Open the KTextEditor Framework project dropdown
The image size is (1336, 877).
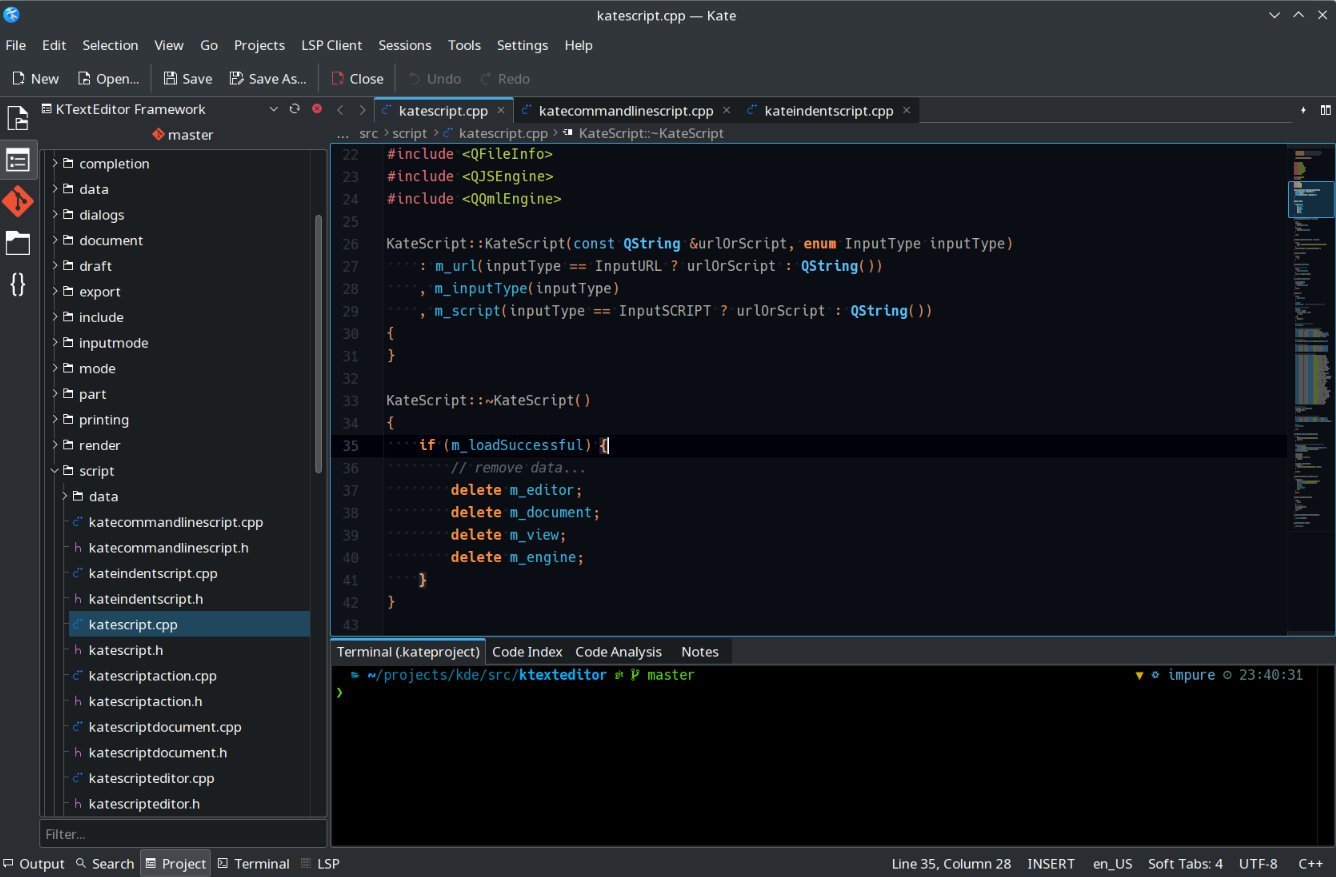[x=273, y=109]
